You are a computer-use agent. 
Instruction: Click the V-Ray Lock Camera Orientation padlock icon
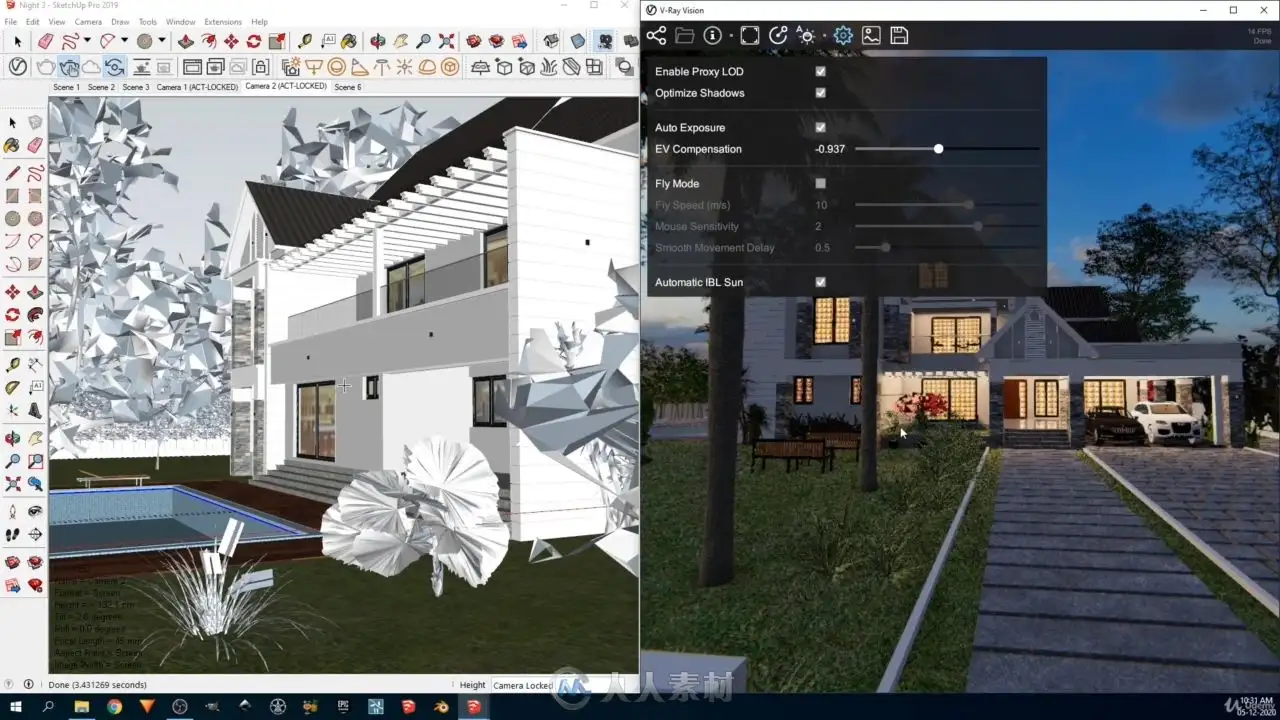(260, 68)
